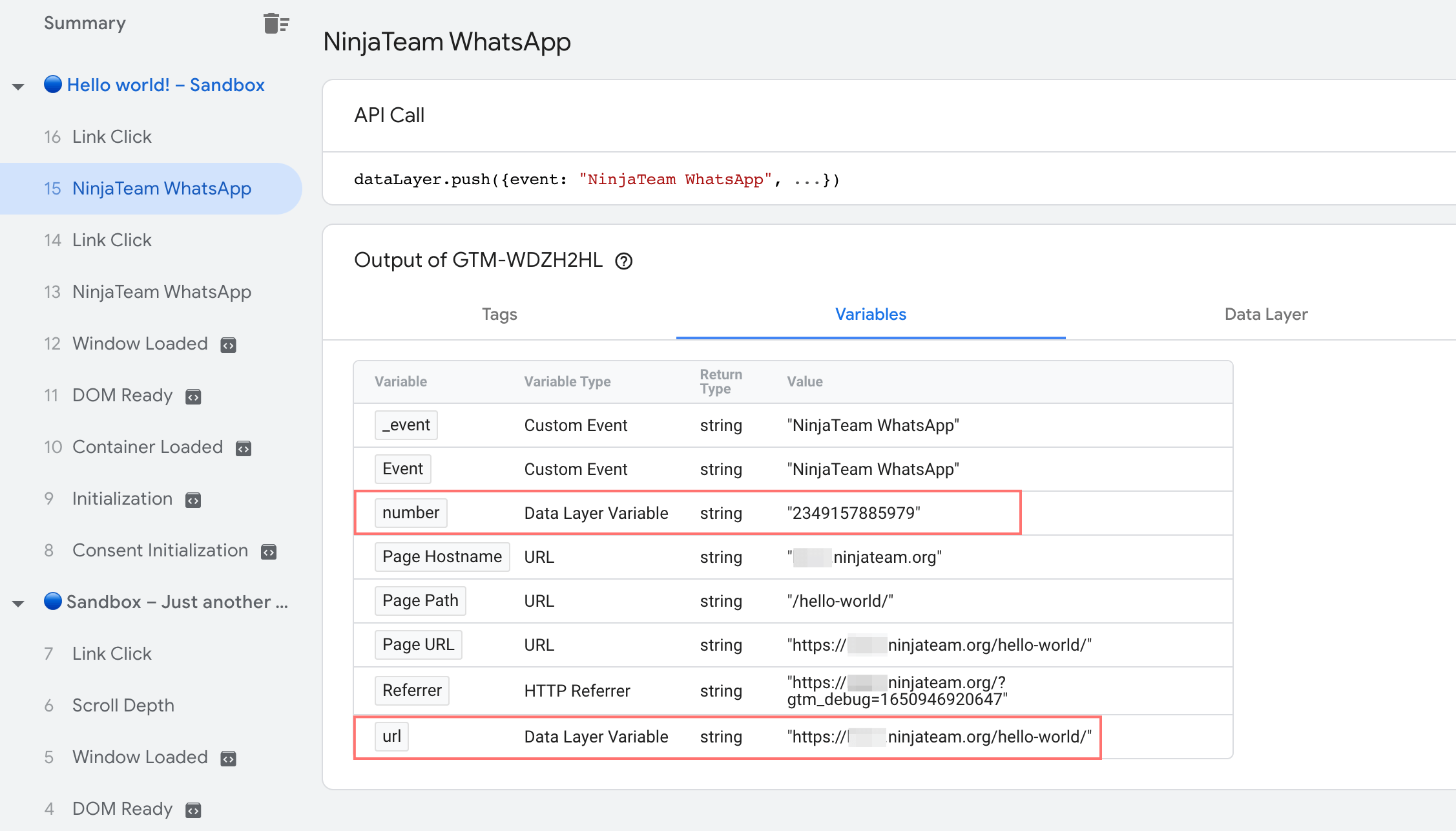Screen dimensions: 1456x831
Task: Click the dataLayer.push API call code
Action: (x=597, y=180)
